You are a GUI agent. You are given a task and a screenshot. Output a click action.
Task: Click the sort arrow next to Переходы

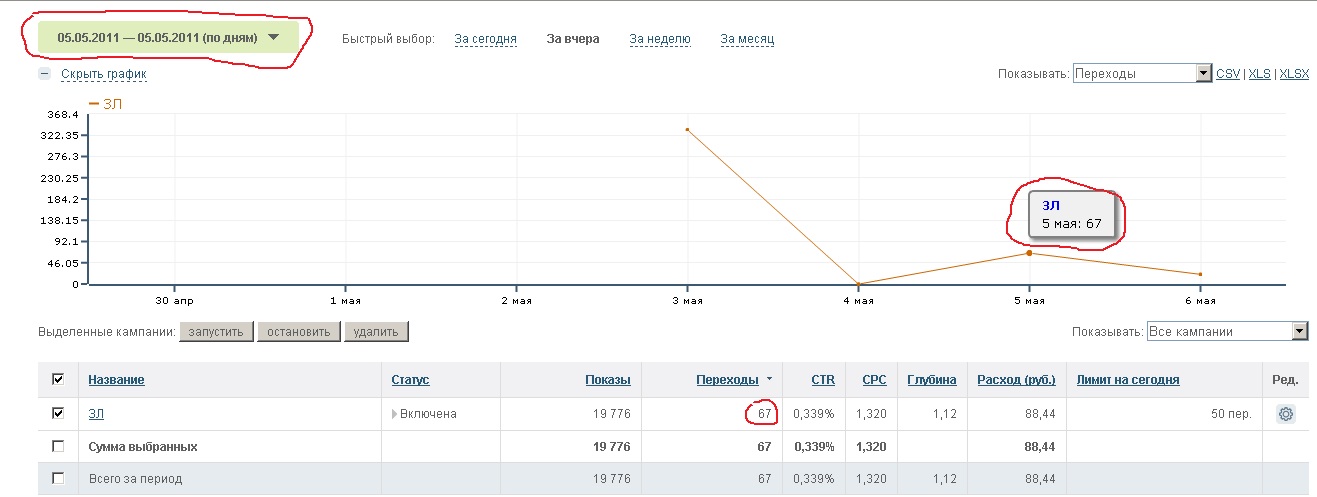point(769,380)
